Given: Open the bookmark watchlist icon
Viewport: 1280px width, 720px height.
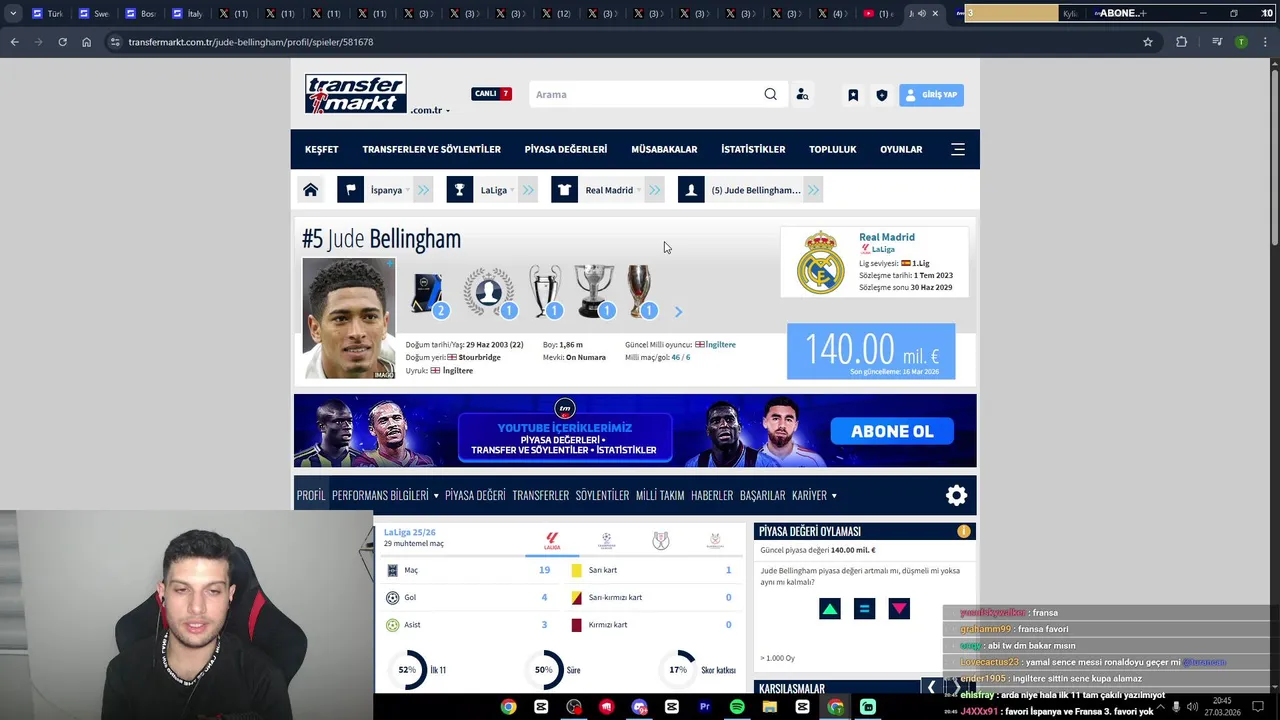Looking at the screenshot, I should [853, 95].
